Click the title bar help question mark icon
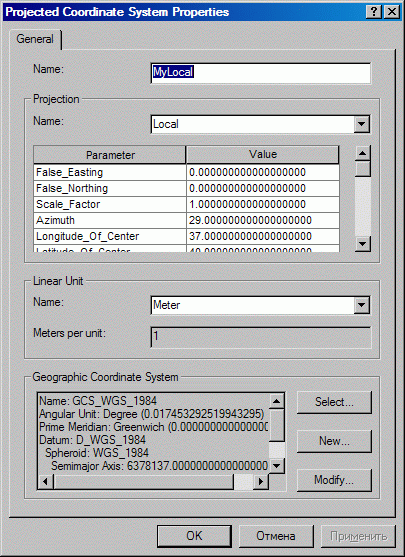Screen dimensions: 405x557 click(x=374, y=12)
